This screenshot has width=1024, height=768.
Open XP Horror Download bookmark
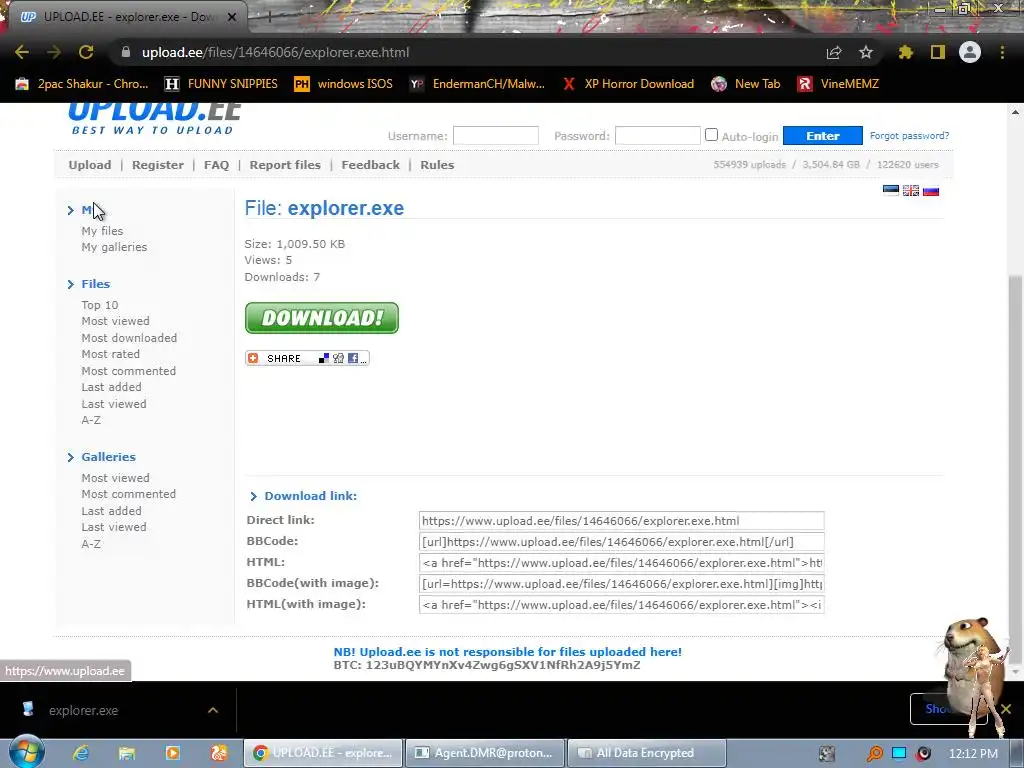click(x=628, y=84)
